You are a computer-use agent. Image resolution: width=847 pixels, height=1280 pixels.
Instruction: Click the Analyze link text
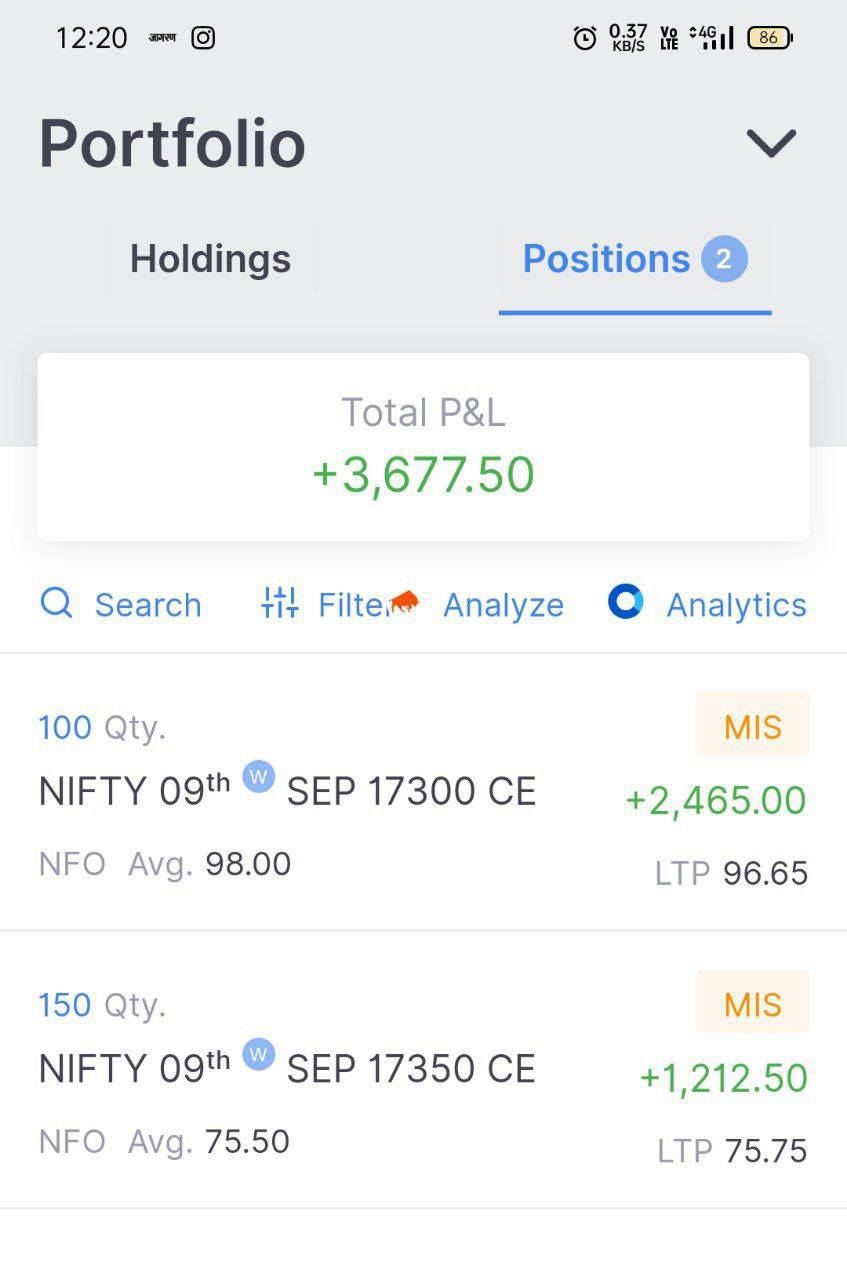coord(503,605)
